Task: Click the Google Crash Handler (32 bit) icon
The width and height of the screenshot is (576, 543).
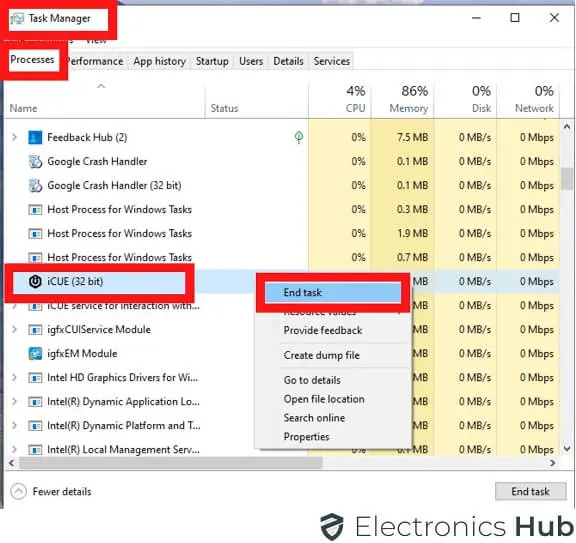Action: click(35, 186)
